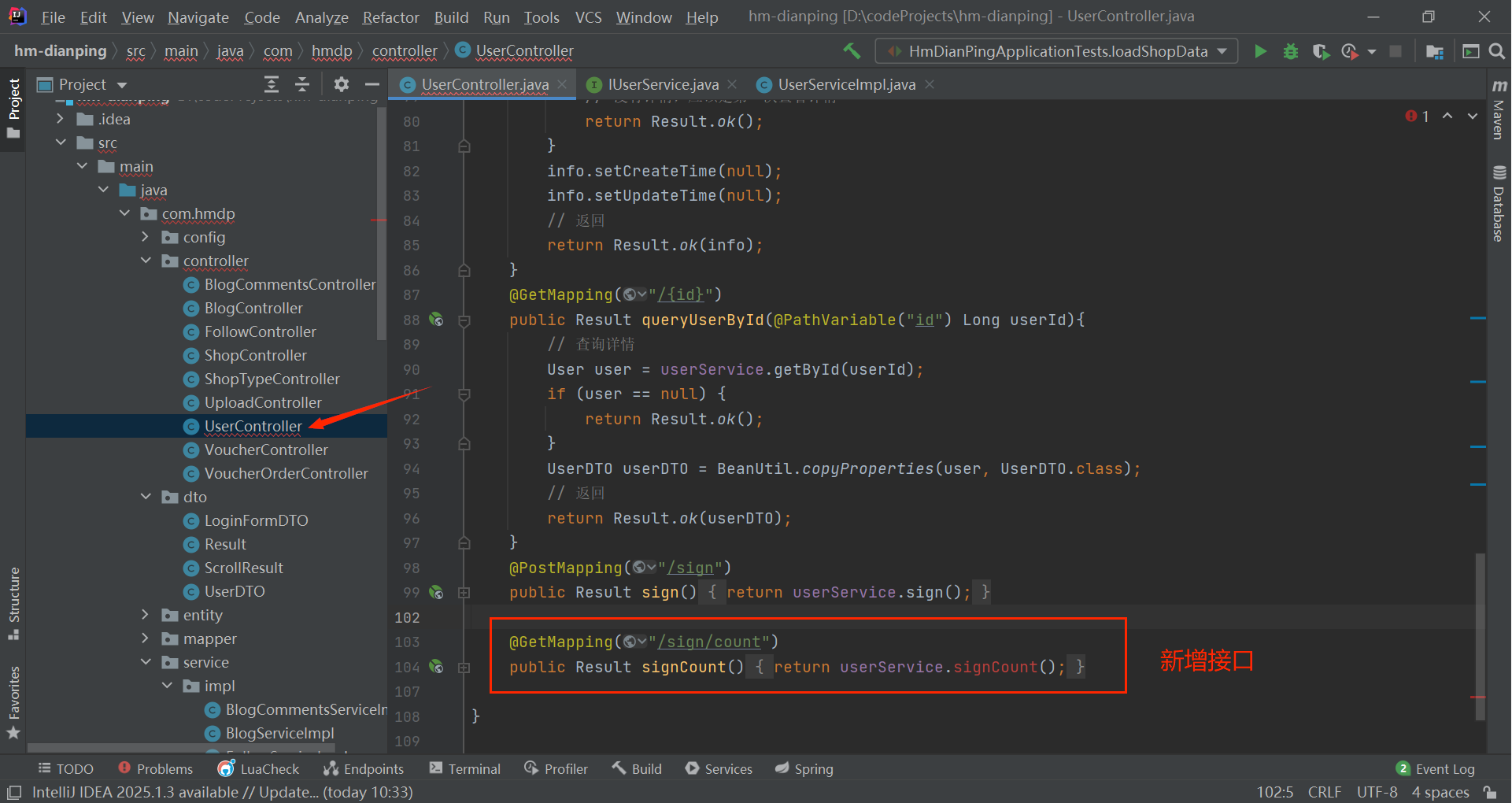Open the Favorites tool window

[13, 702]
